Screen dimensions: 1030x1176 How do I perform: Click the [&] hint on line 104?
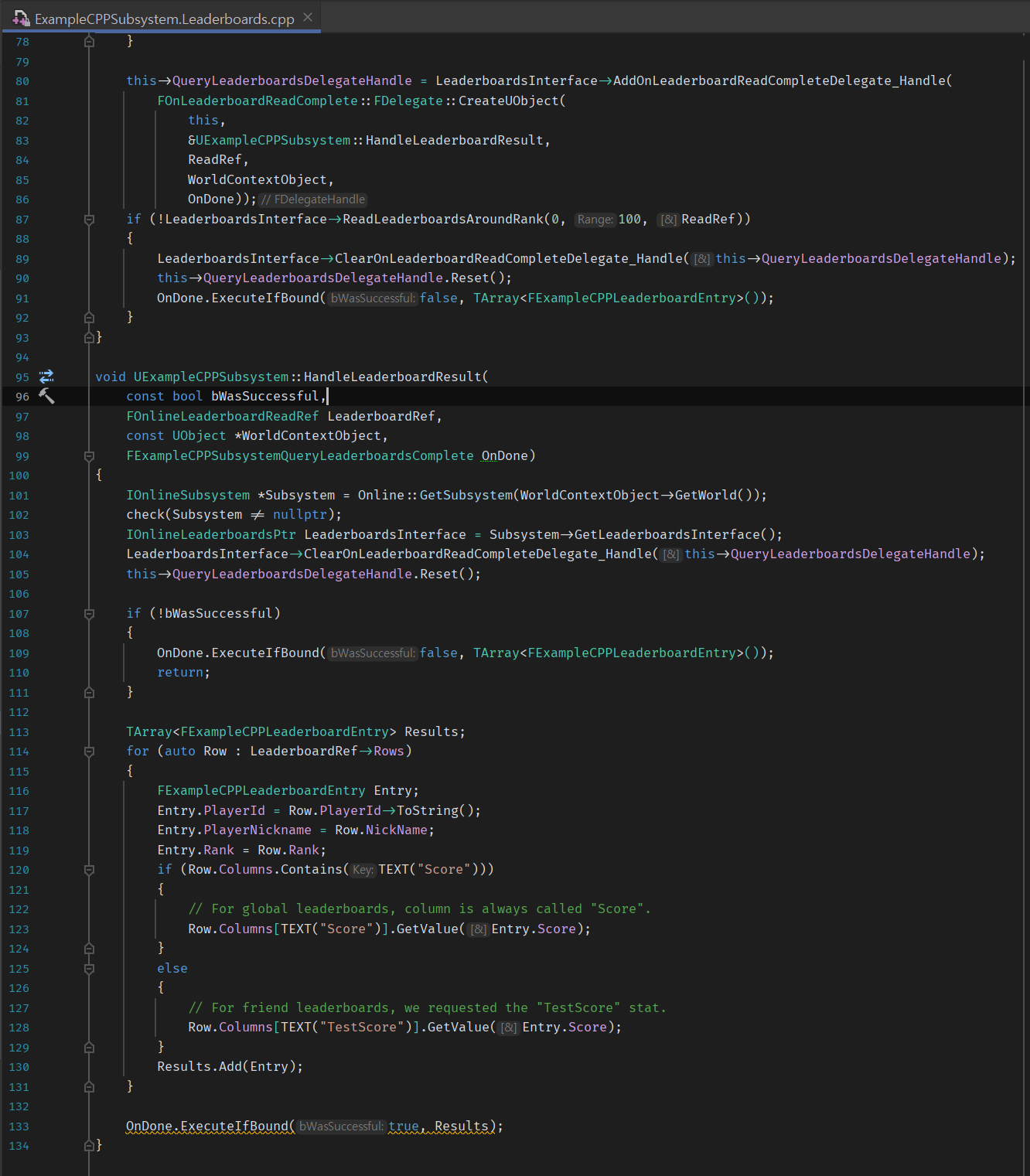click(670, 554)
